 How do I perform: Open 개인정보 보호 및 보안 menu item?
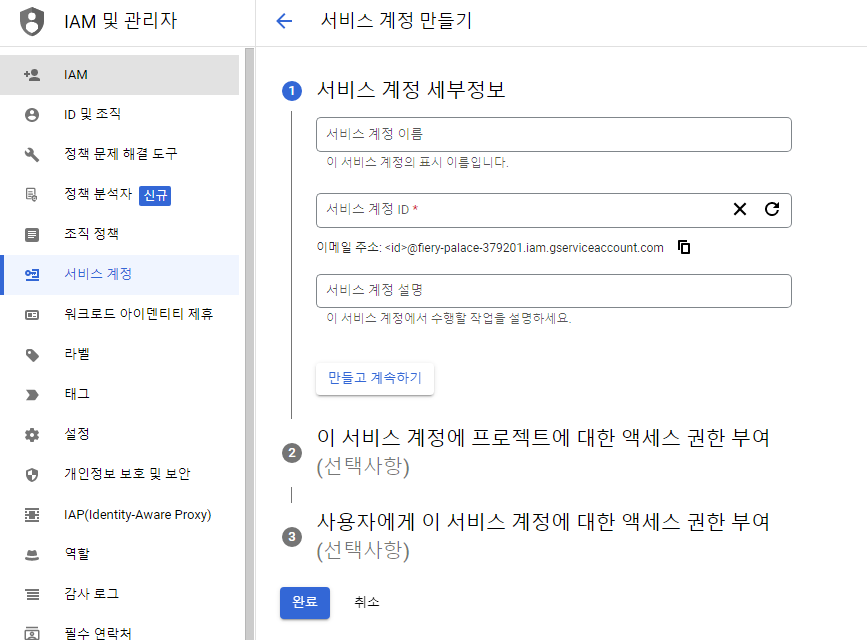coord(119,475)
